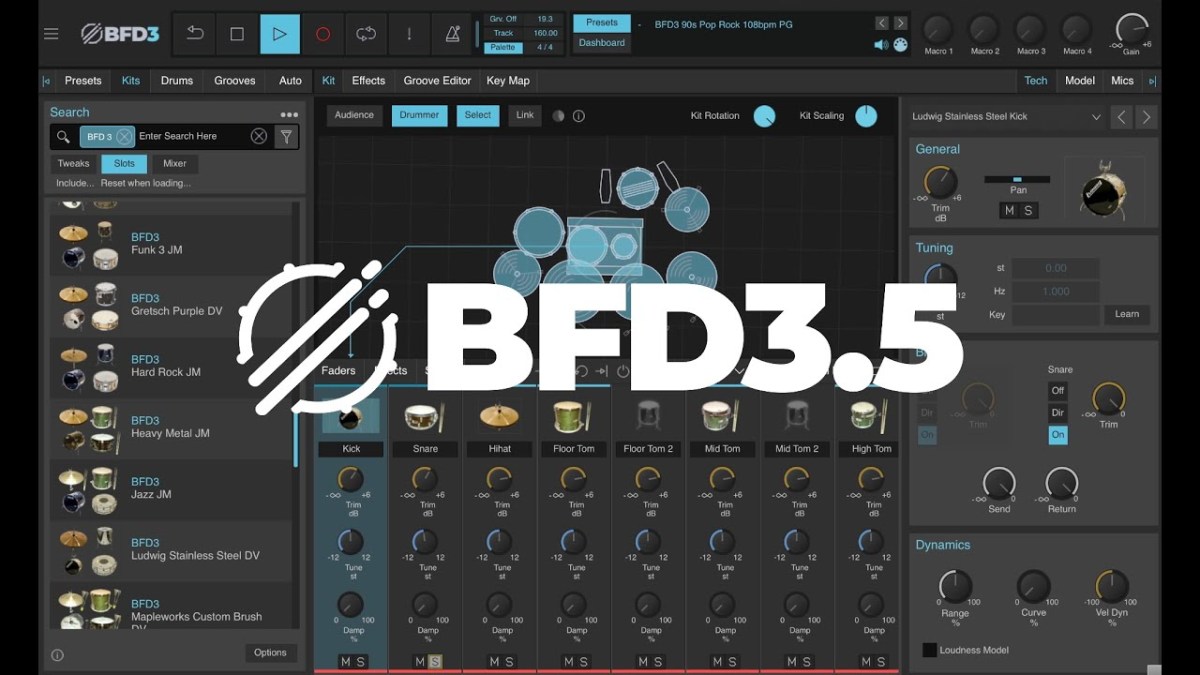This screenshot has width=1200, height=675.
Task: Solo the Snare channel strip
Action: point(433,661)
